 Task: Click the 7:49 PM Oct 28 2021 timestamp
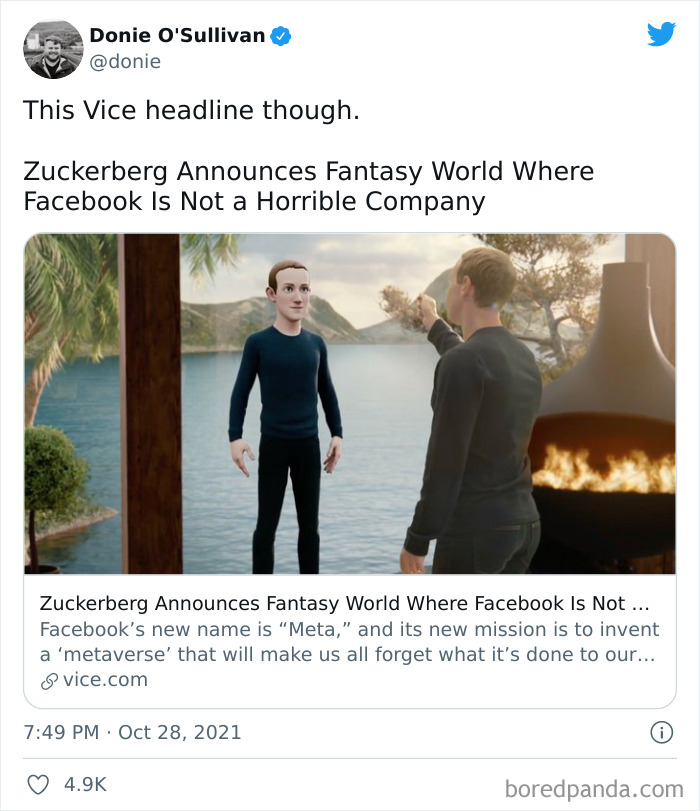click(x=135, y=732)
